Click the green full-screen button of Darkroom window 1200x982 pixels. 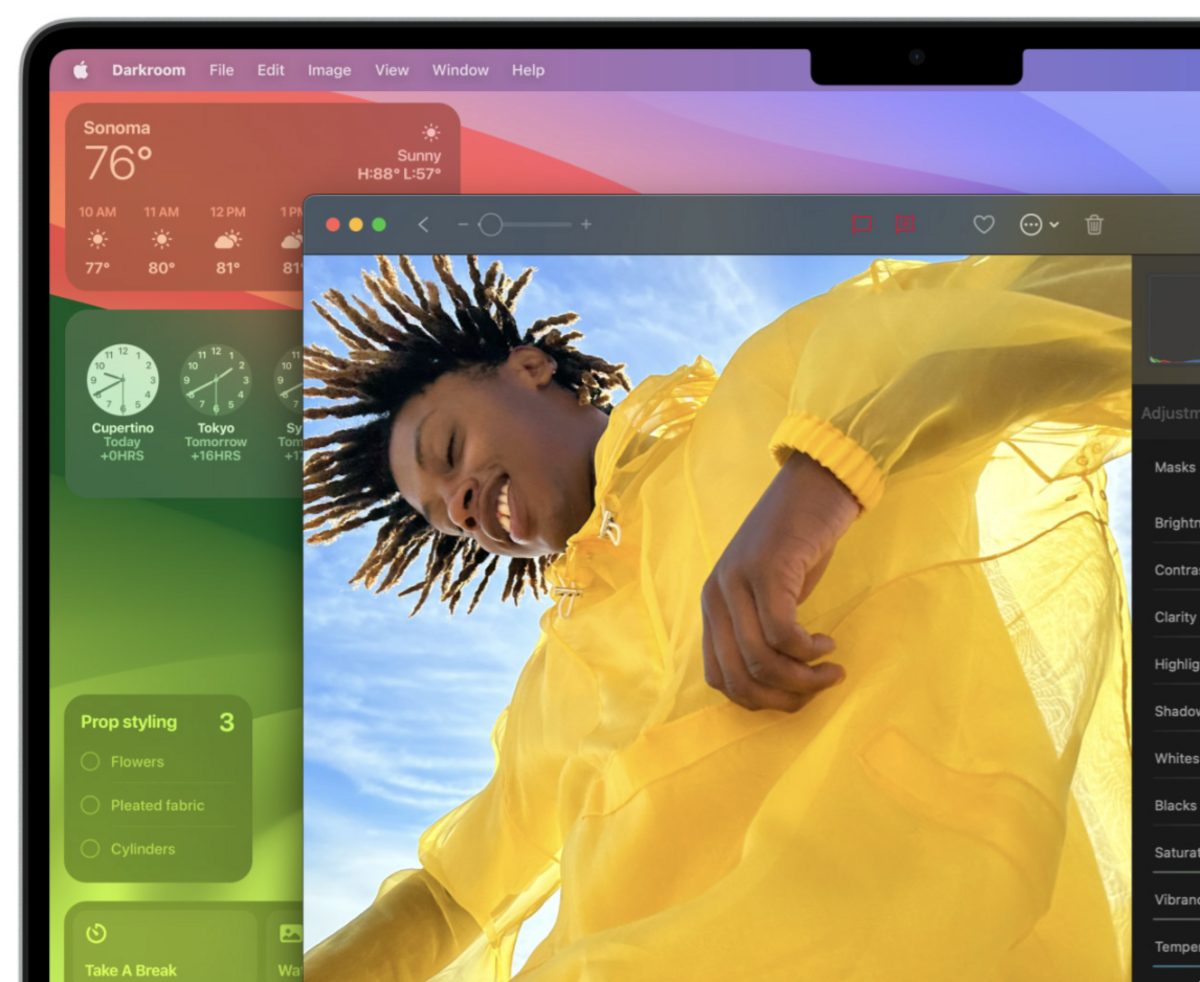click(379, 225)
